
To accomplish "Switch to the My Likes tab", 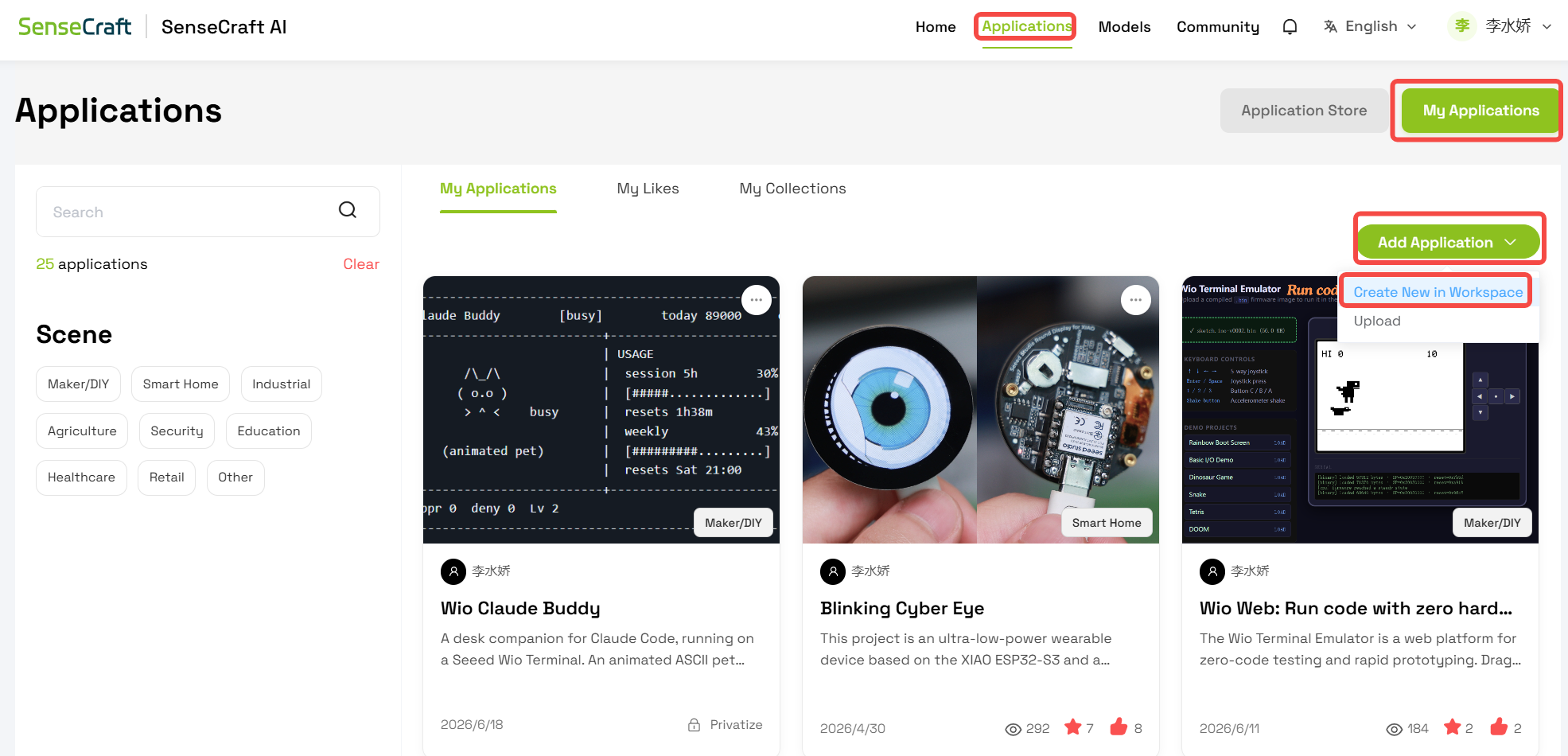I will pyautogui.click(x=648, y=189).
